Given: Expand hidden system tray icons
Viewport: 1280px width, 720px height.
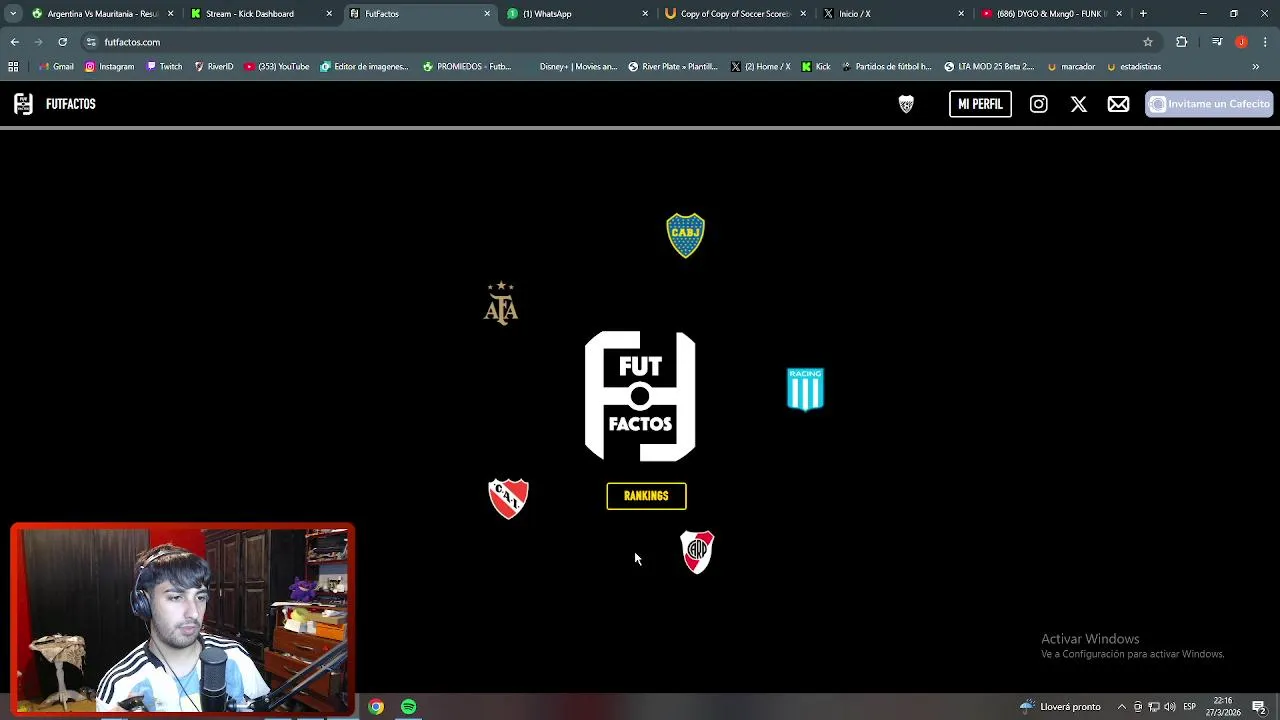Looking at the screenshot, I should 1121,707.
